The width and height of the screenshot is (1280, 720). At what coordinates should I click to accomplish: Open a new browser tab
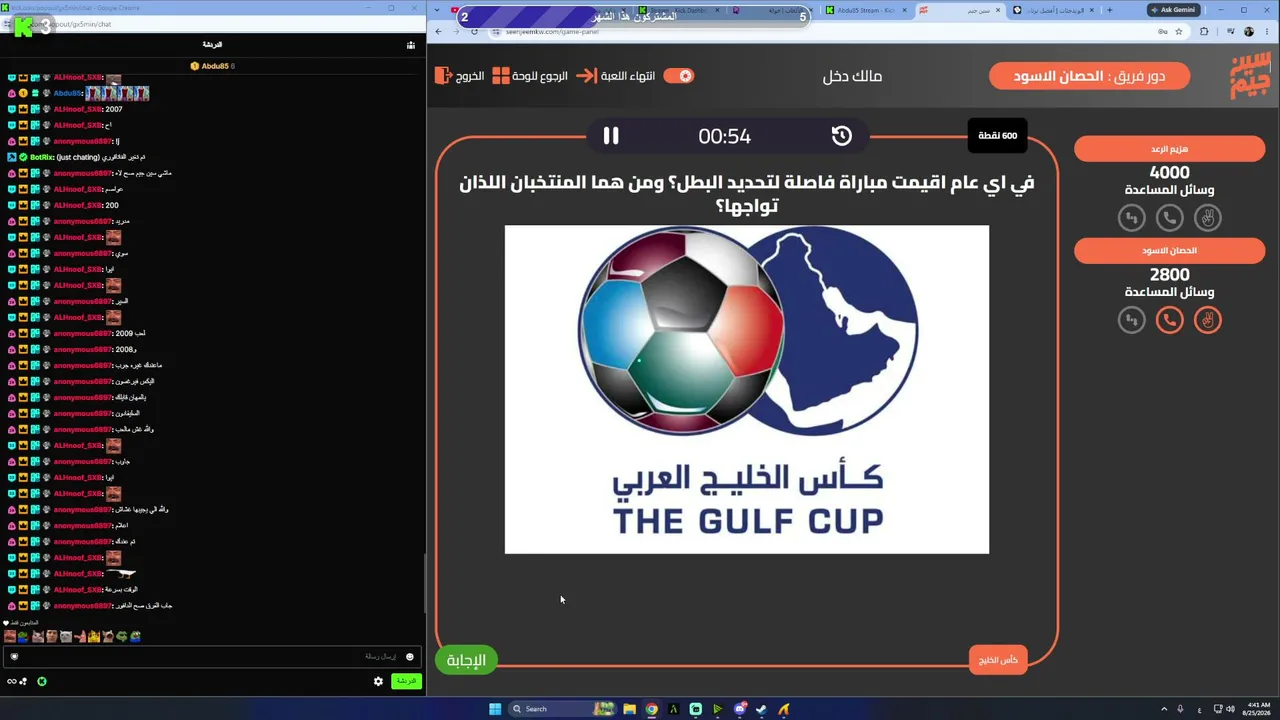pos(1109,10)
